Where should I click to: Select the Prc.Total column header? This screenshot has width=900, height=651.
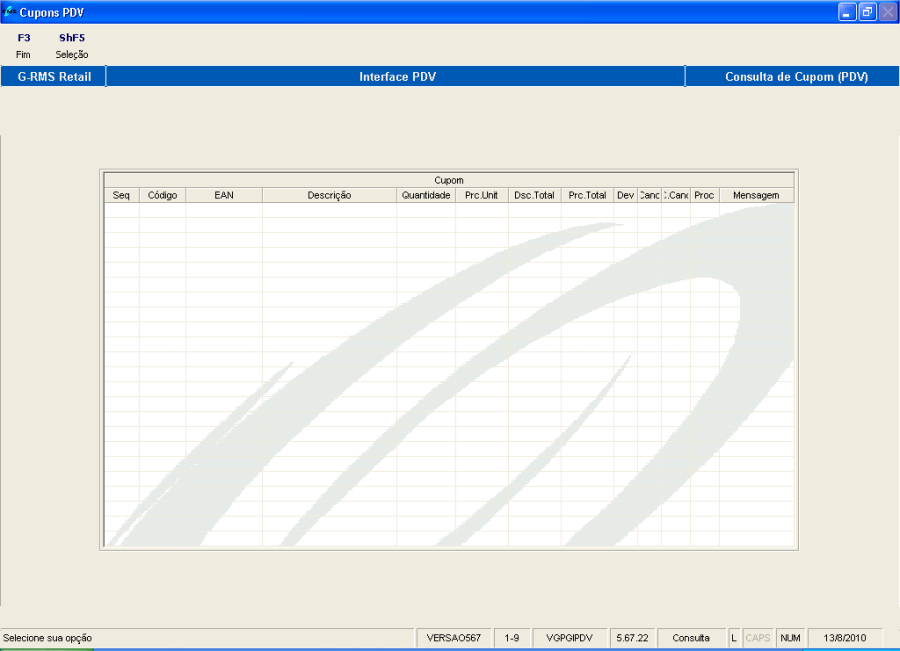pyautogui.click(x=587, y=195)
